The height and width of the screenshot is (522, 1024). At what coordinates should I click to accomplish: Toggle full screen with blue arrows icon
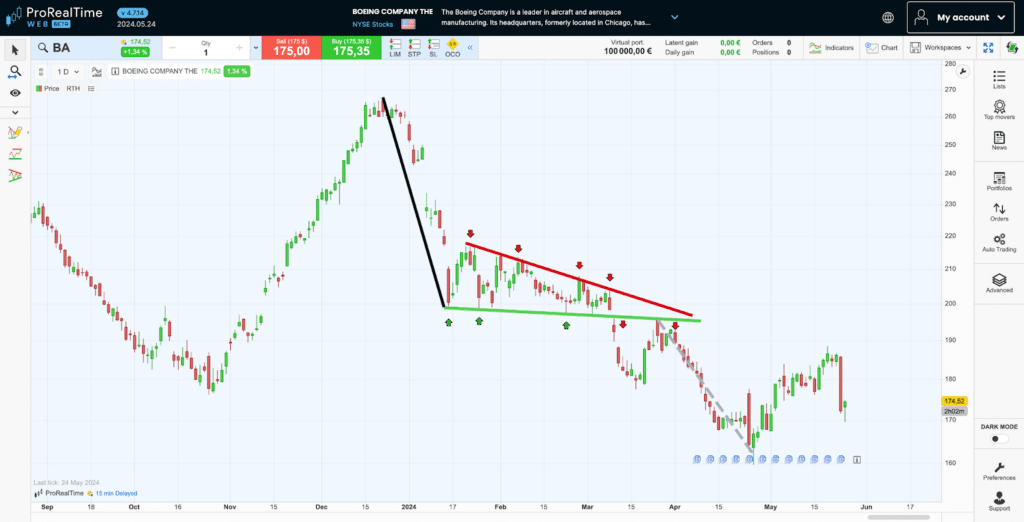(988, 48)
